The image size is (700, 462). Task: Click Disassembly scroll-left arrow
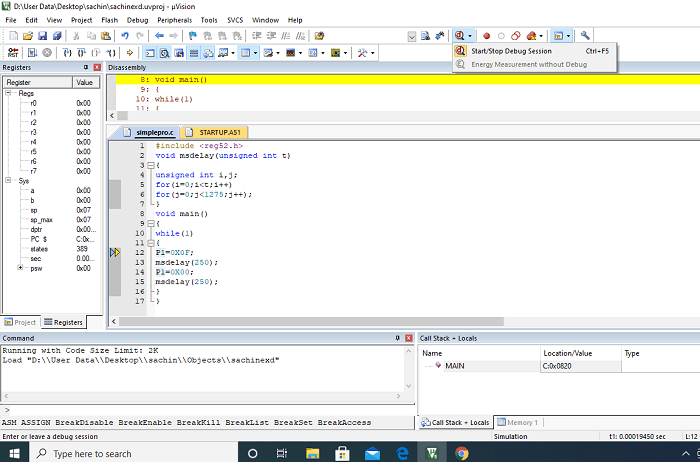click(112, 116)
